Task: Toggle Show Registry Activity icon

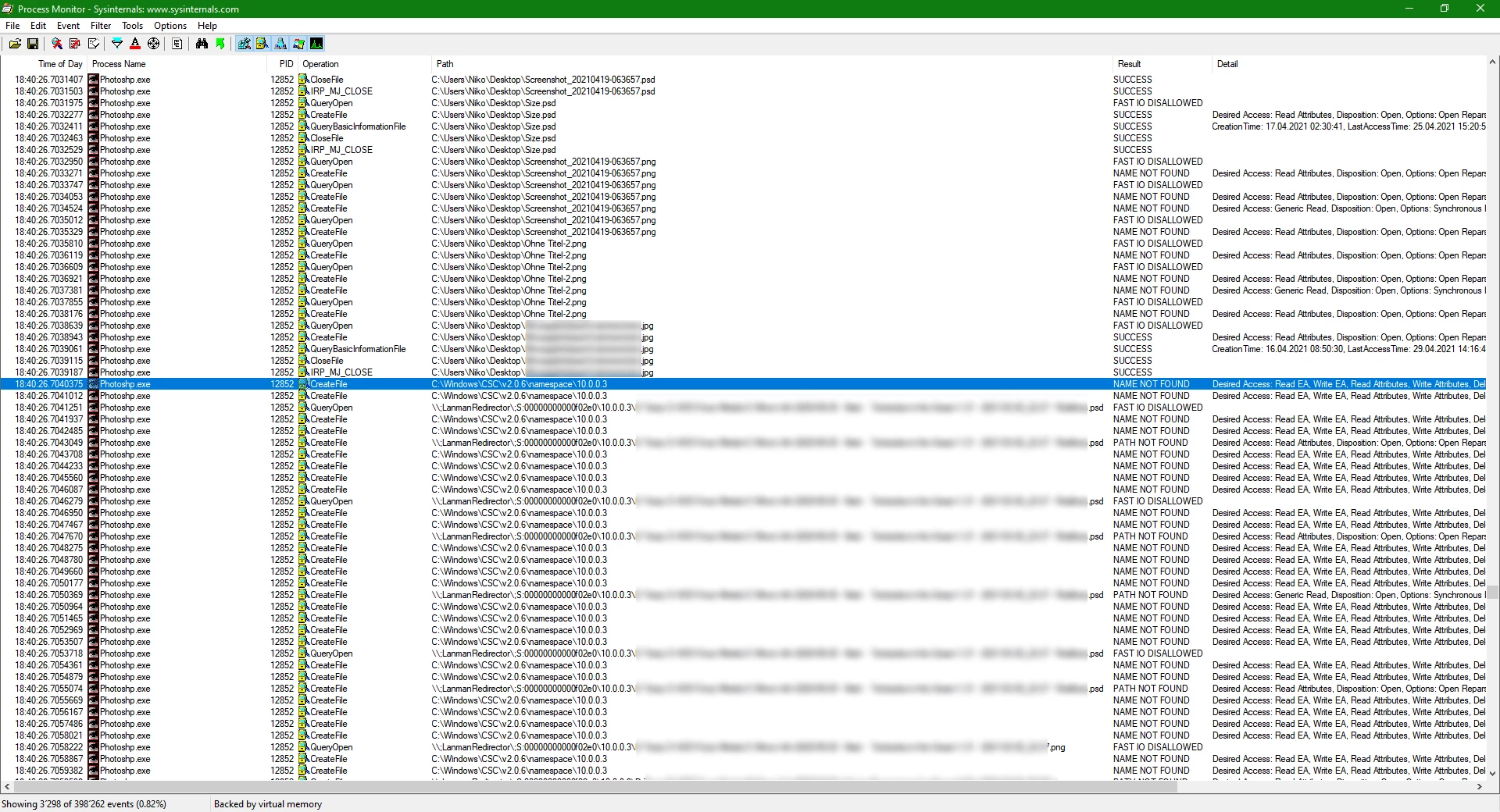Action: coord(245,44)
